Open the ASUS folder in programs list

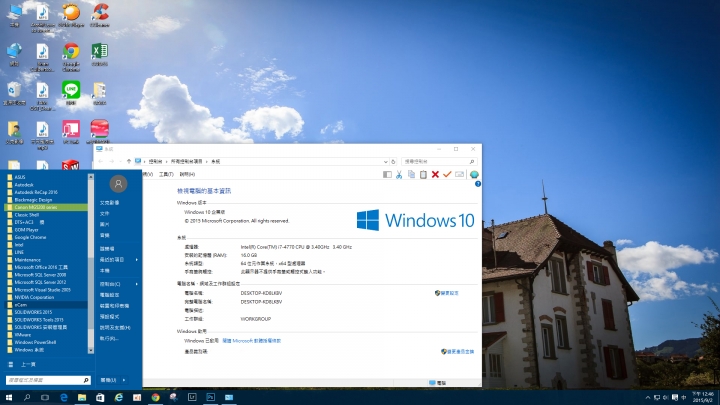pos(20,177)
